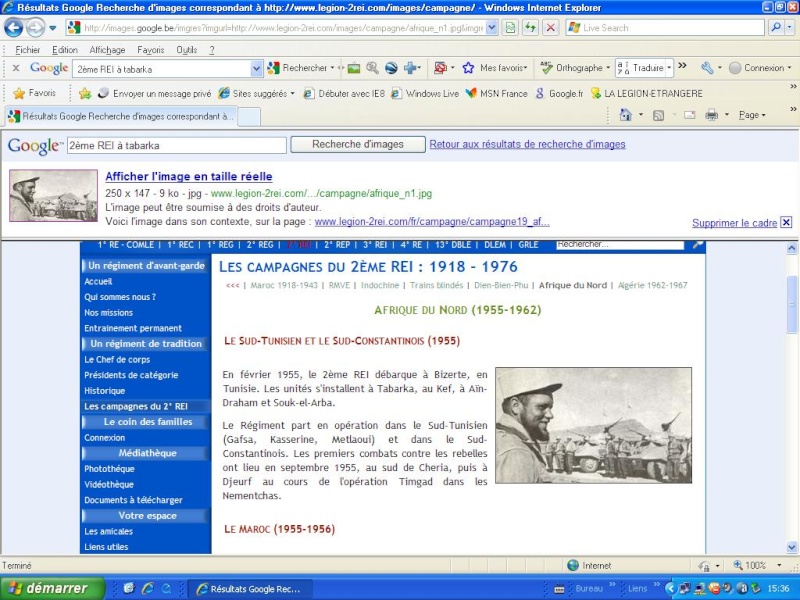Image resolution: width=800 pixels, height=600 pixels.
Task: Close the frame with the X box
Action: 786,222
